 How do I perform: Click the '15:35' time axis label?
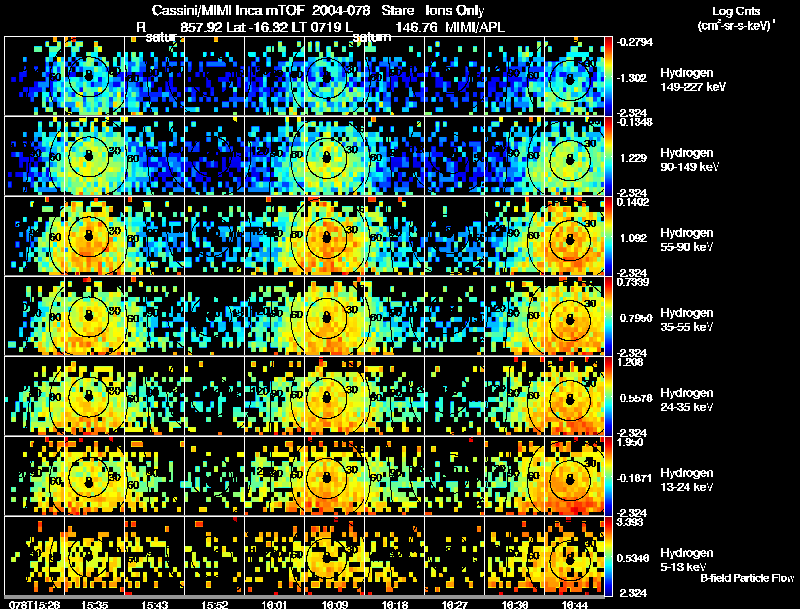point(94,605)
